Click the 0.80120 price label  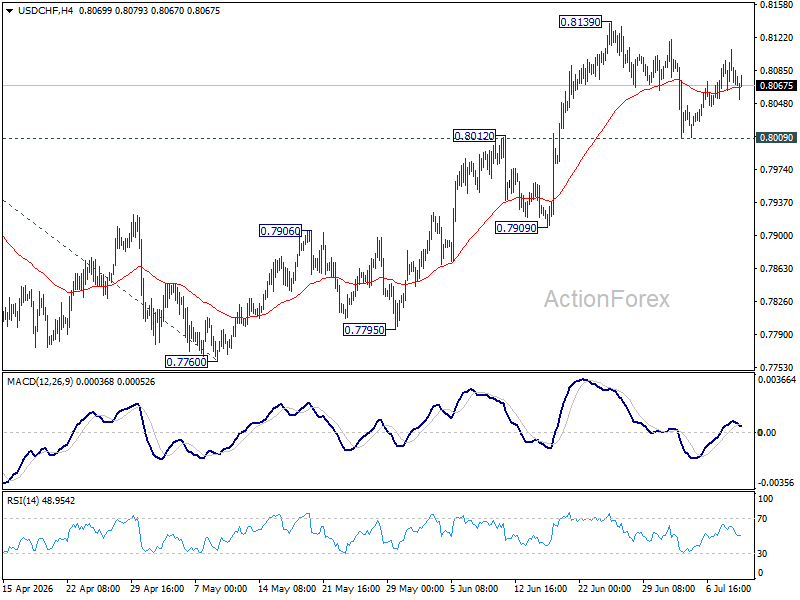tap(474, 136)
